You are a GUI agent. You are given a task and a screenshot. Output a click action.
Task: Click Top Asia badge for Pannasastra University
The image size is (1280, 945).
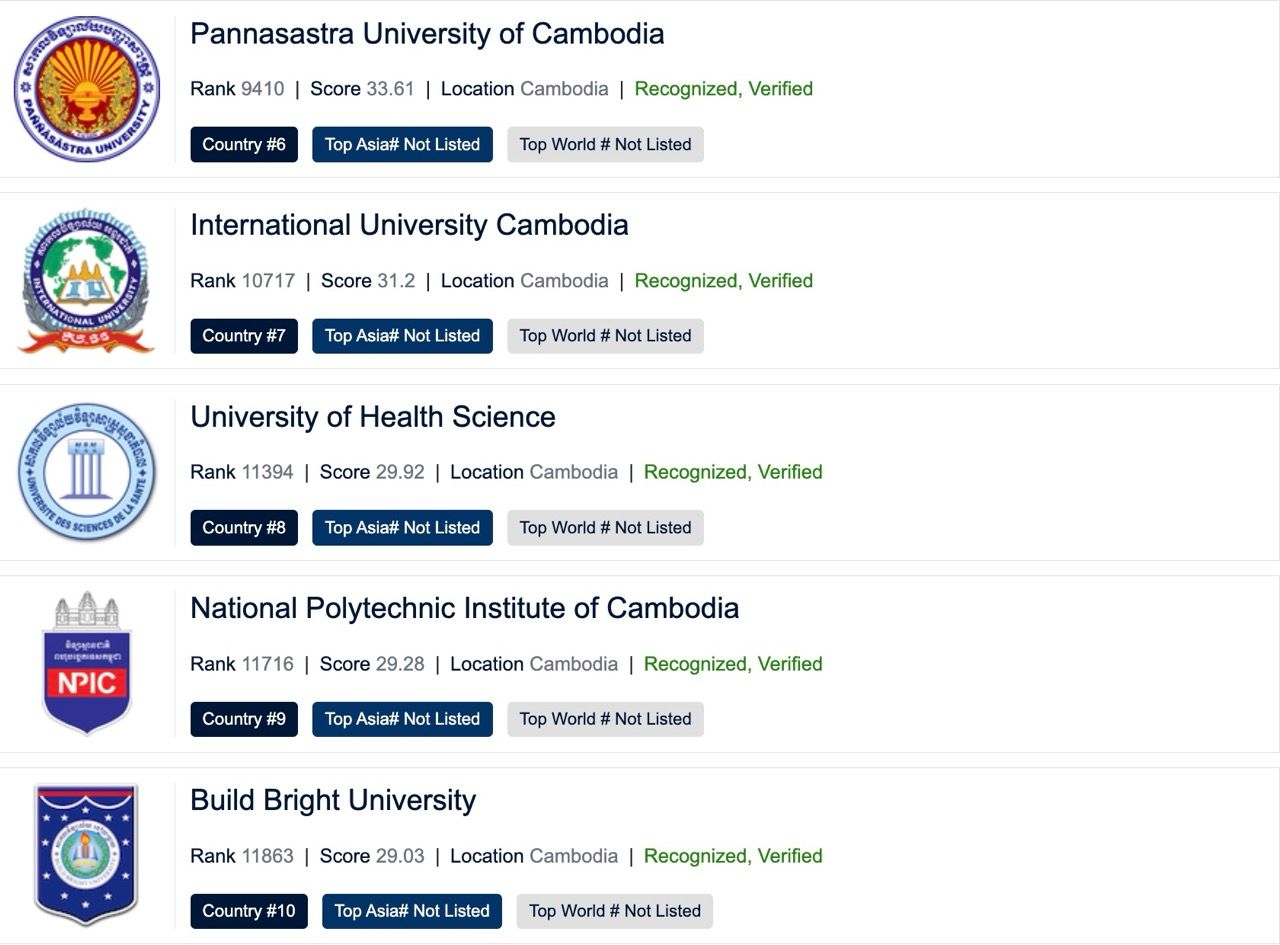[x=402, y=145]
